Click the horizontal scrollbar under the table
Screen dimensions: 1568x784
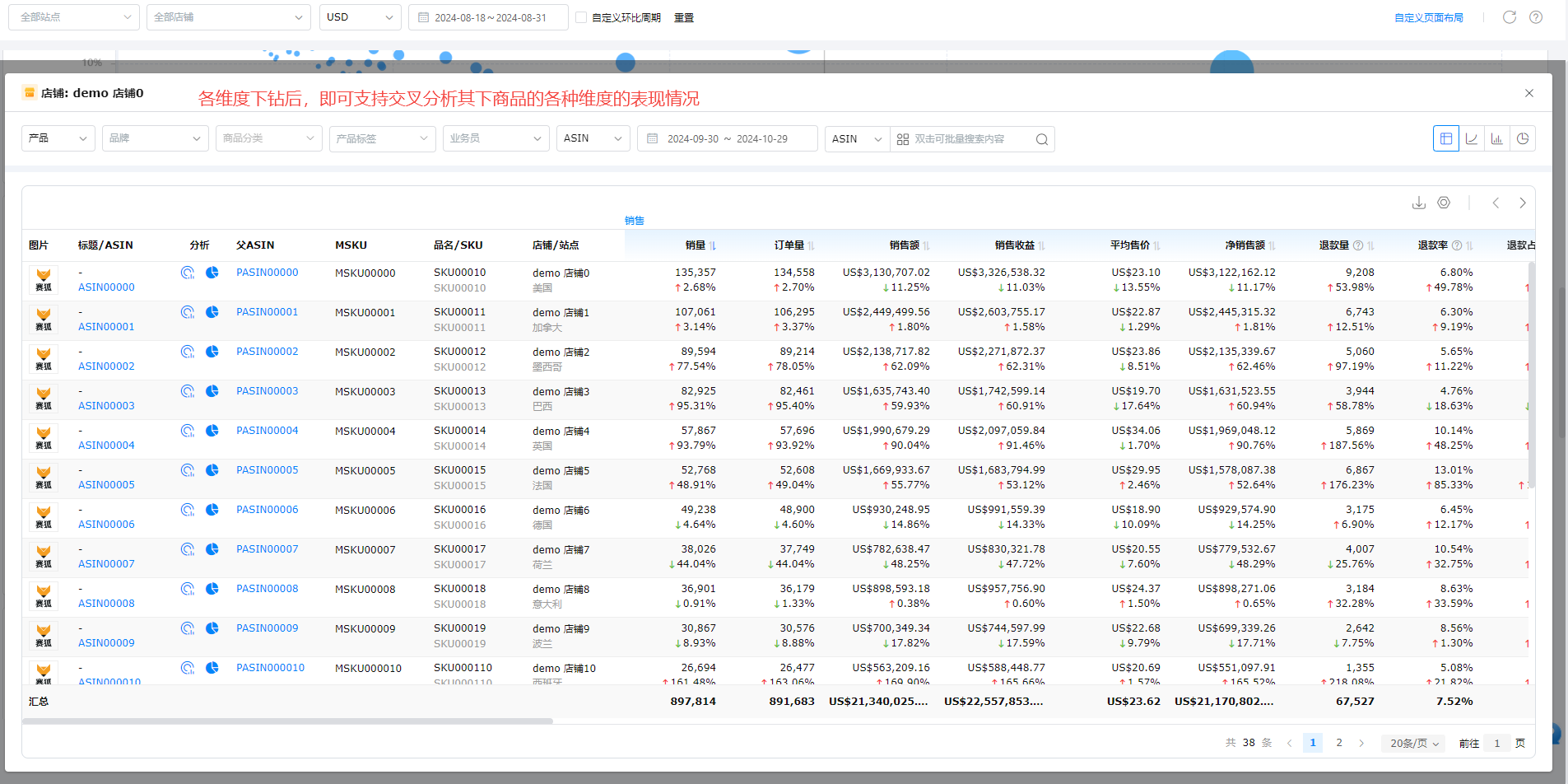[287, 721]
